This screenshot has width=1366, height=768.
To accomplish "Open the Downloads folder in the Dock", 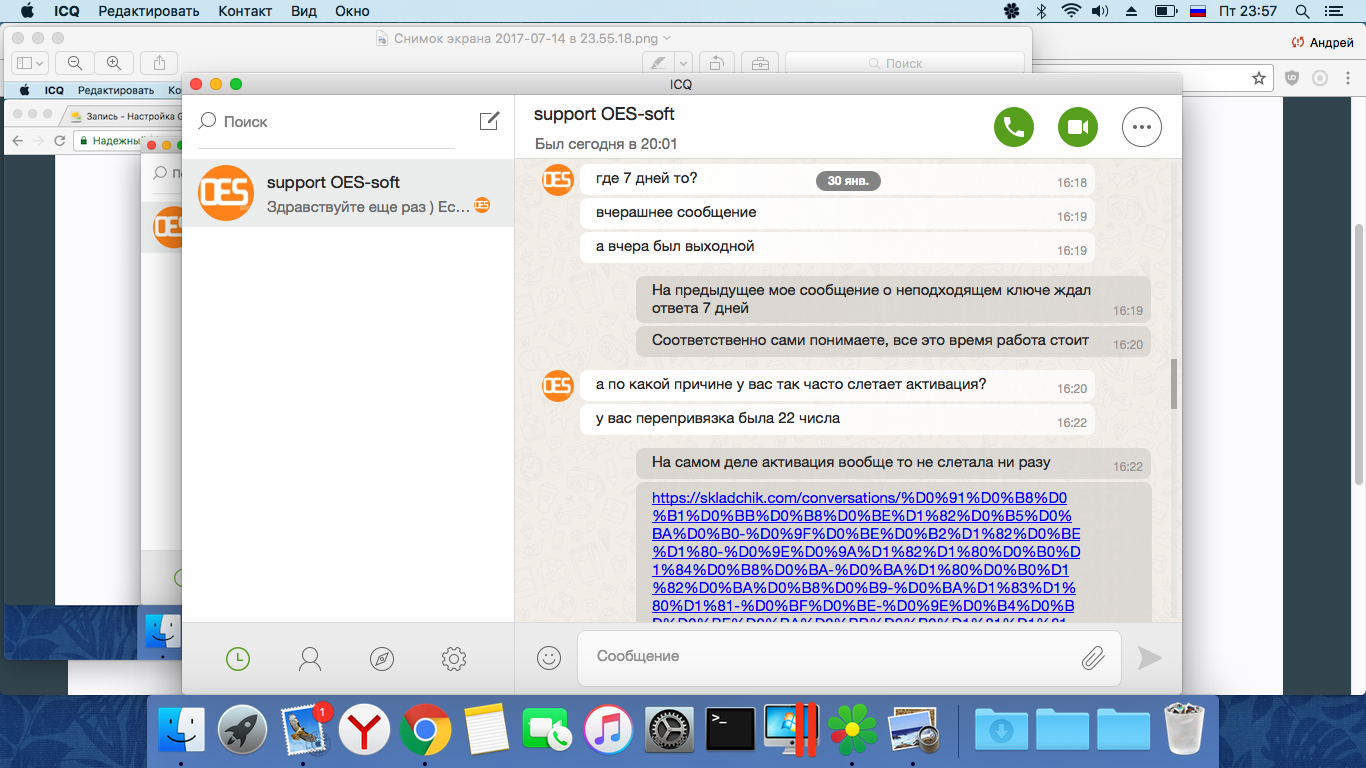I will pos(1000,731).
